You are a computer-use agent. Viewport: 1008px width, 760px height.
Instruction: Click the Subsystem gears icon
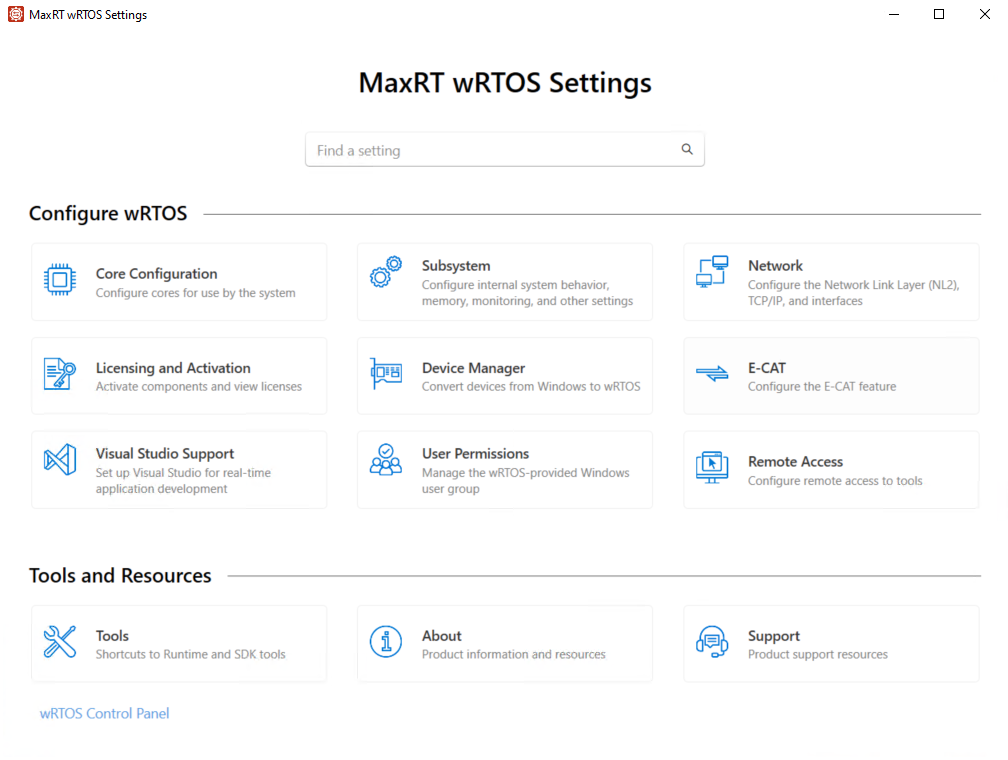pyautogui.click(x=386, y=272)
